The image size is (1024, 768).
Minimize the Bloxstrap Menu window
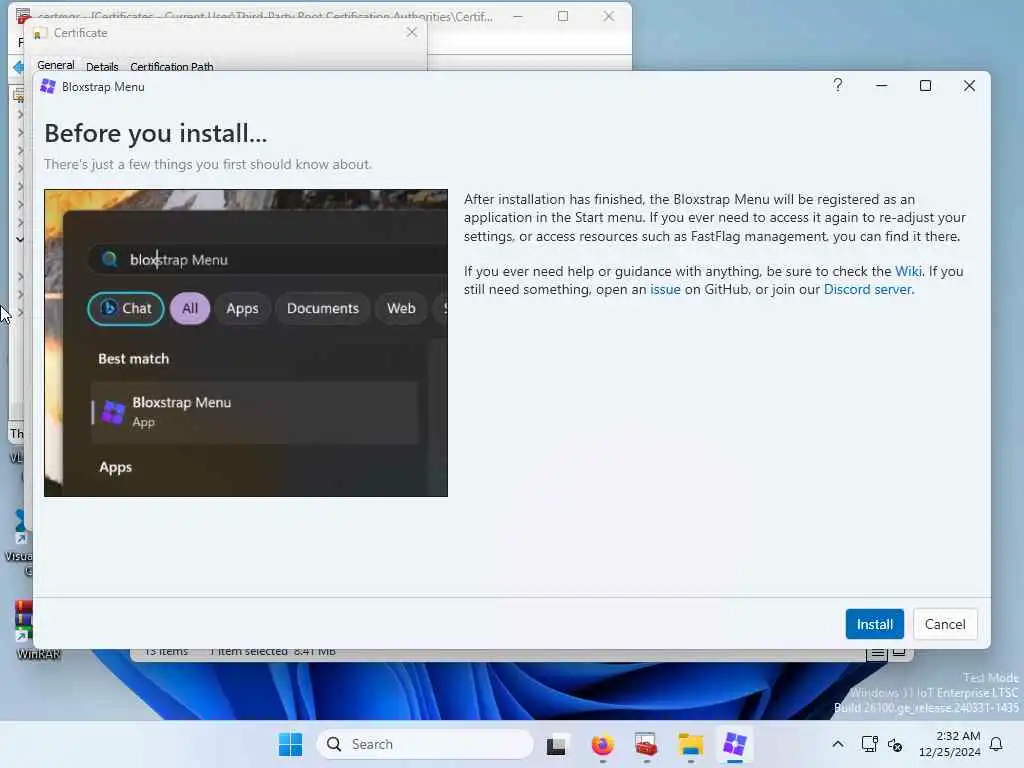881,86
